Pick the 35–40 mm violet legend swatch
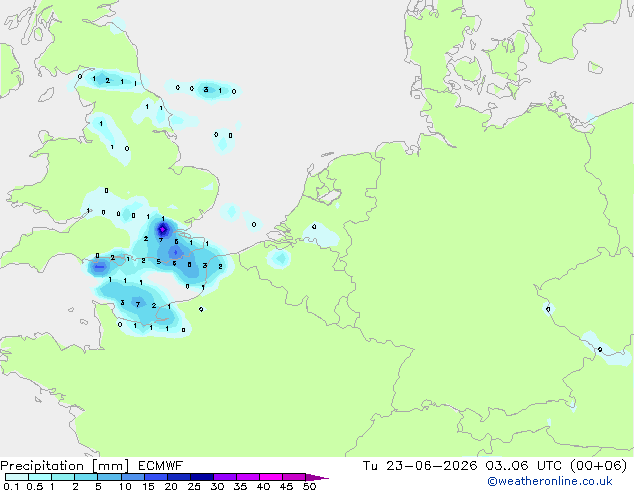The height and width of the screenshot is (490, 634). pos(247,477)
